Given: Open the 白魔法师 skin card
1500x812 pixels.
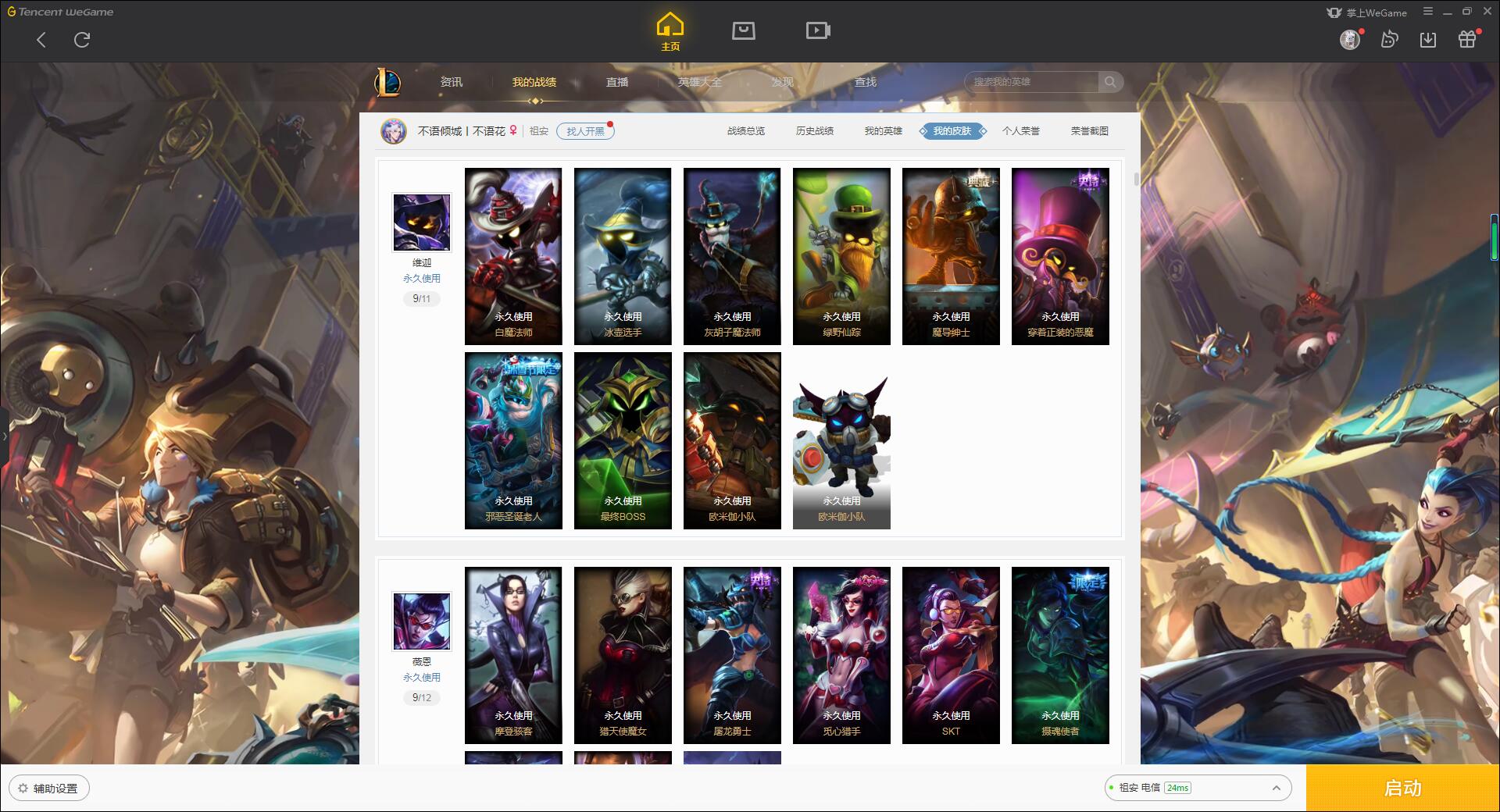Looking at the screenshot, I should (x=513, y=256).
